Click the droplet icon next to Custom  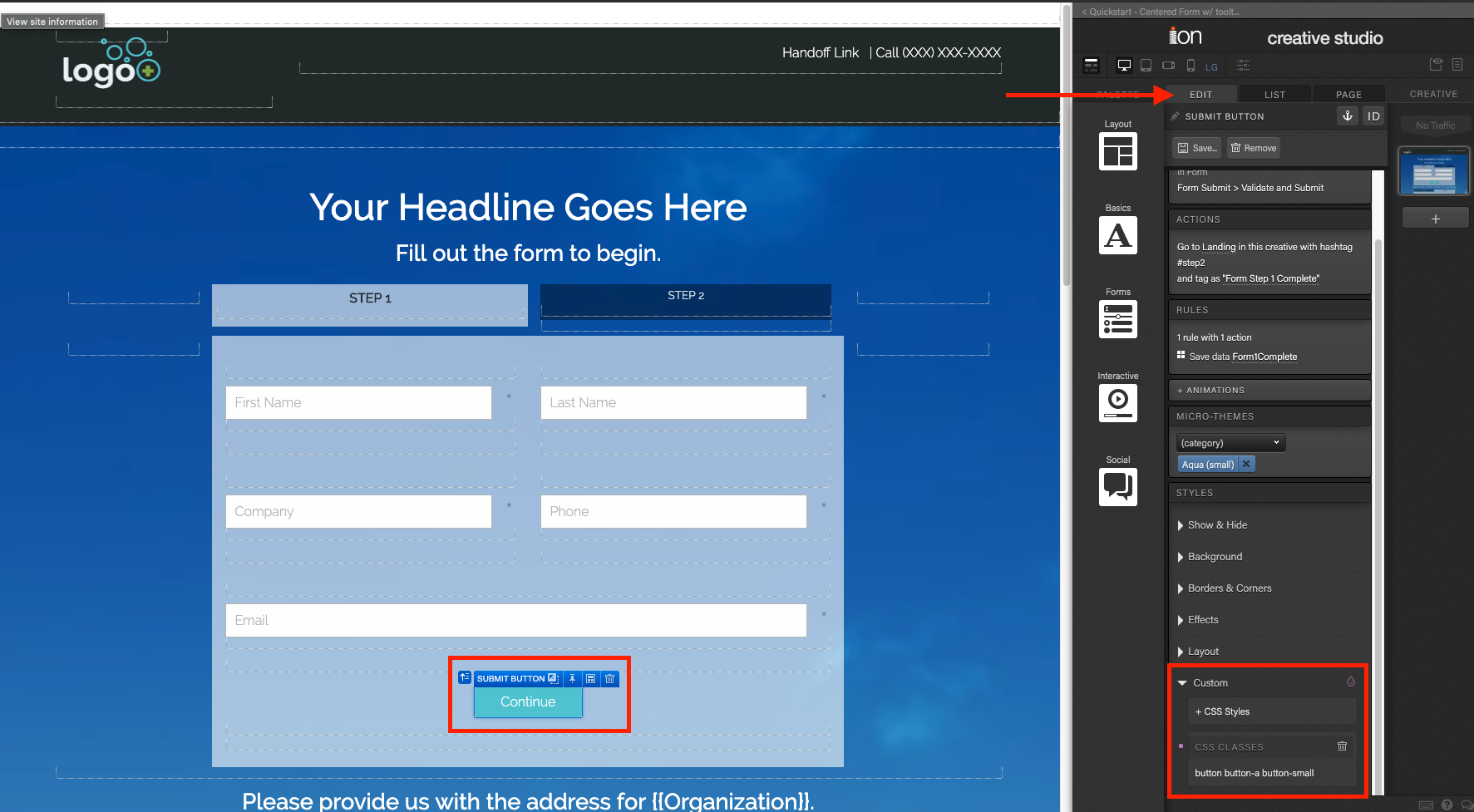tap(1351, 682)
